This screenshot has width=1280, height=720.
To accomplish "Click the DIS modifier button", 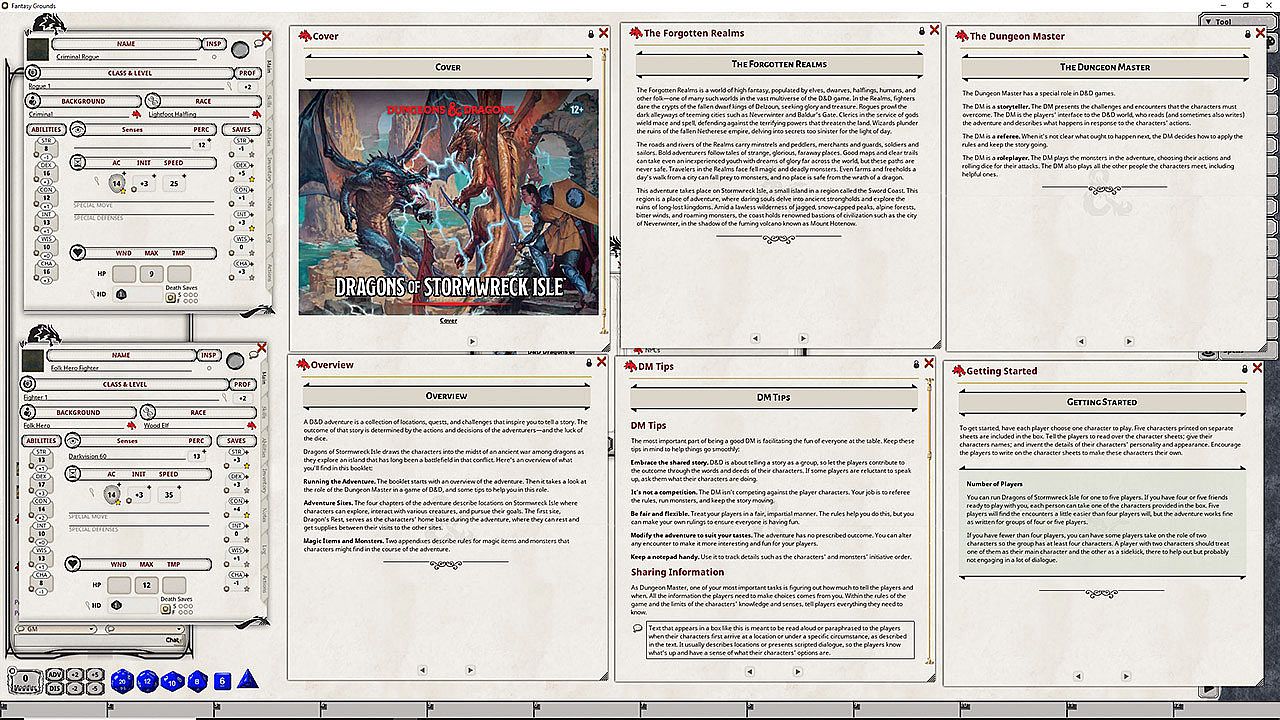I will [x=54, y=687].
